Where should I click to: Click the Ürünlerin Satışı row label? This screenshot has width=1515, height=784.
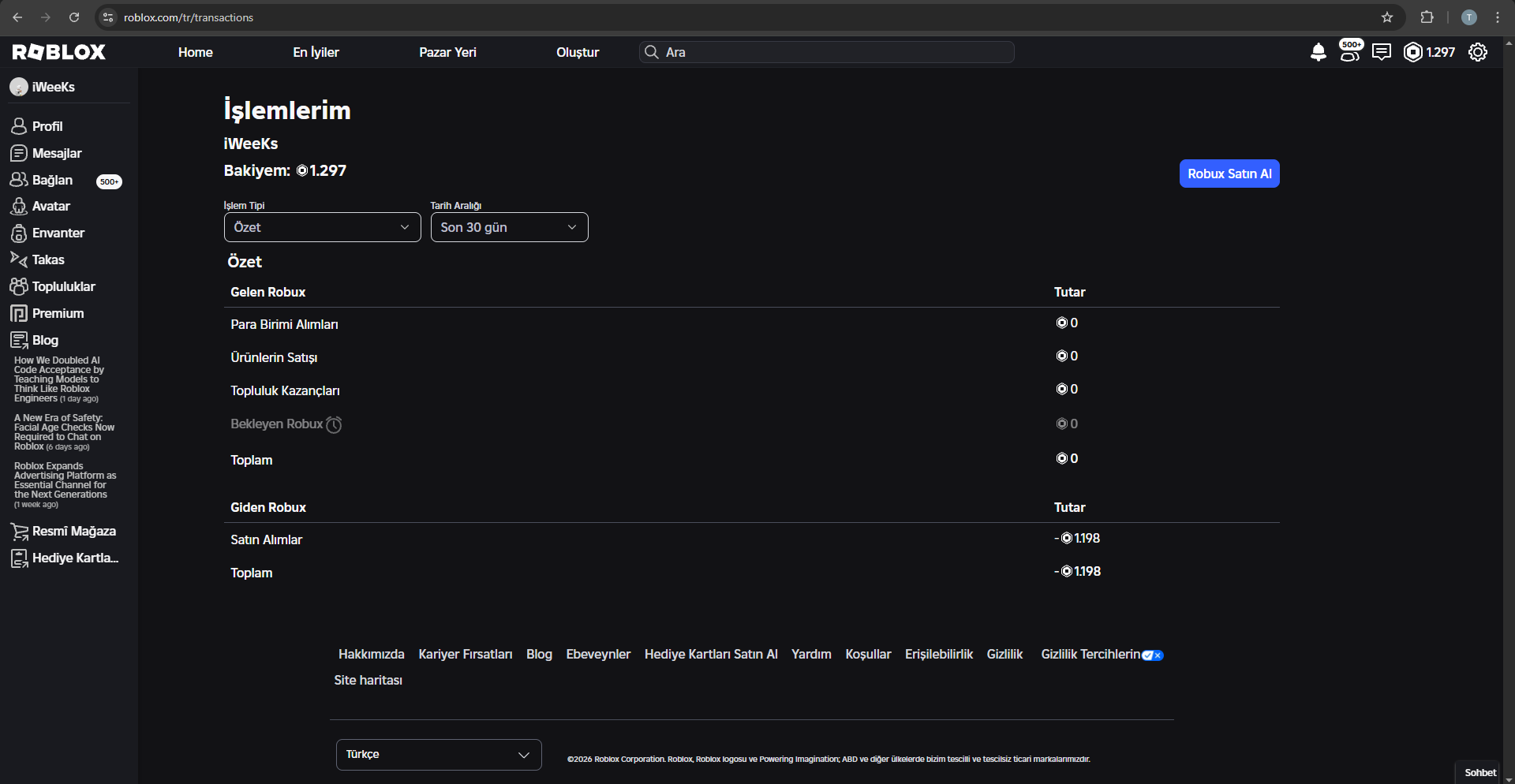274,358
